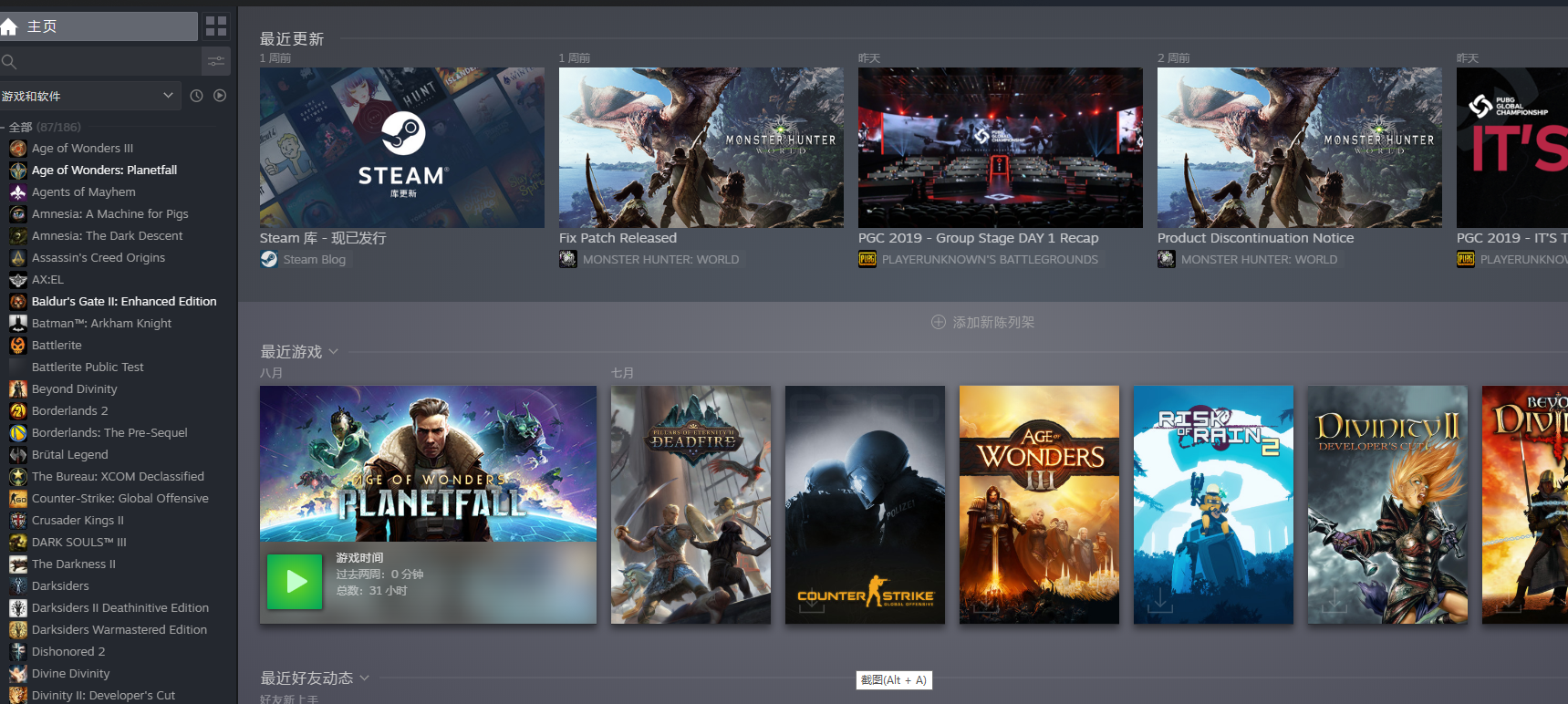Click PUBG icon under Group Stage Recap

[x=867, y=259]
